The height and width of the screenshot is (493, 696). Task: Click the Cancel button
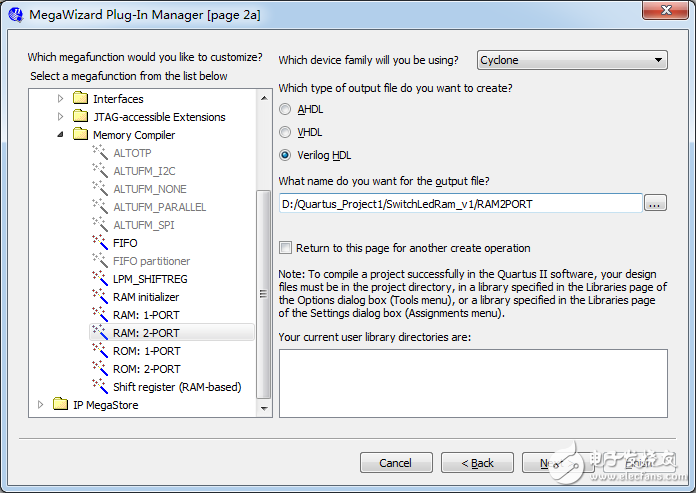click(x=396, y=463)
